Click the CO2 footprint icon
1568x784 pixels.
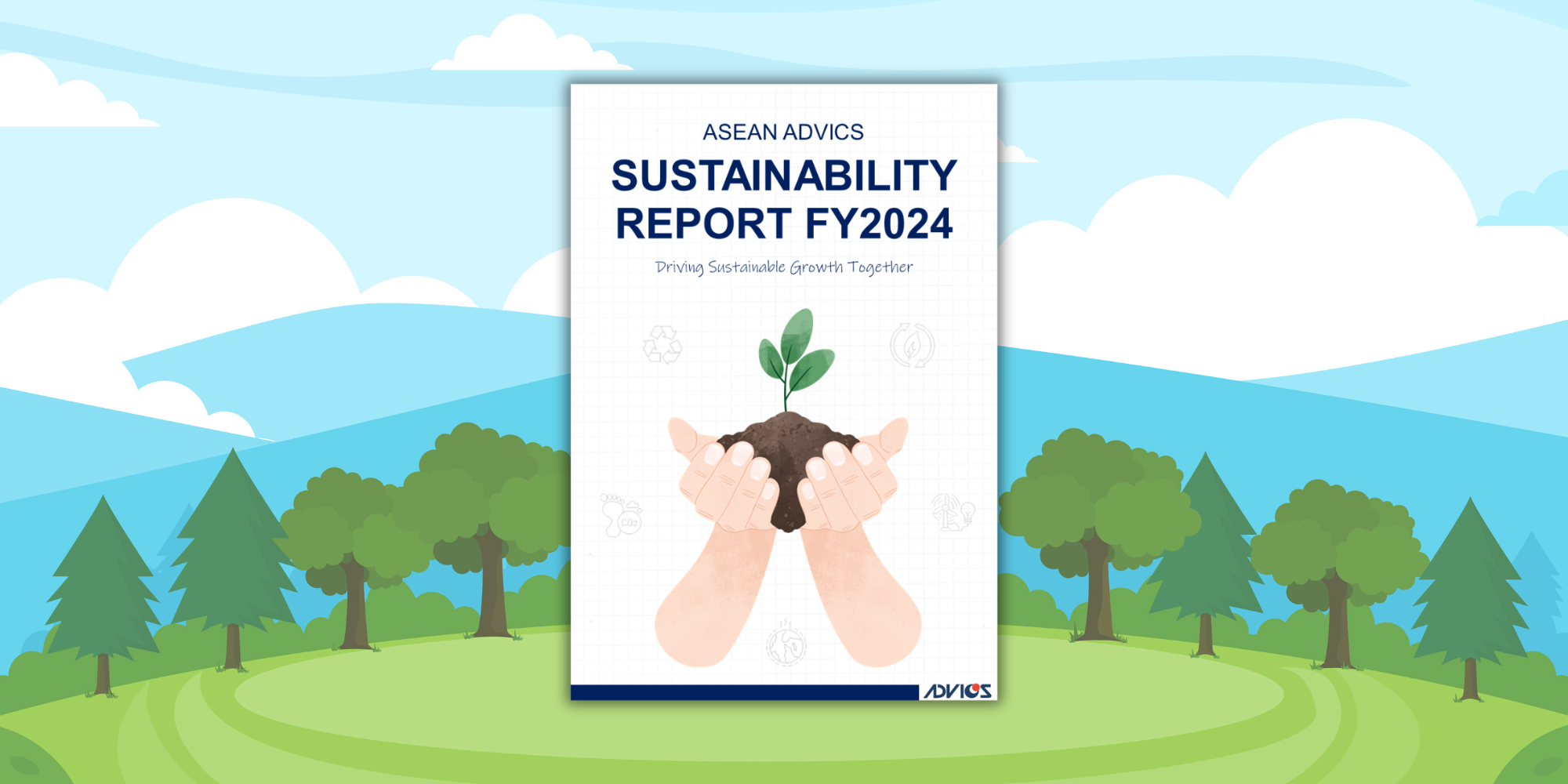[621, 515]
